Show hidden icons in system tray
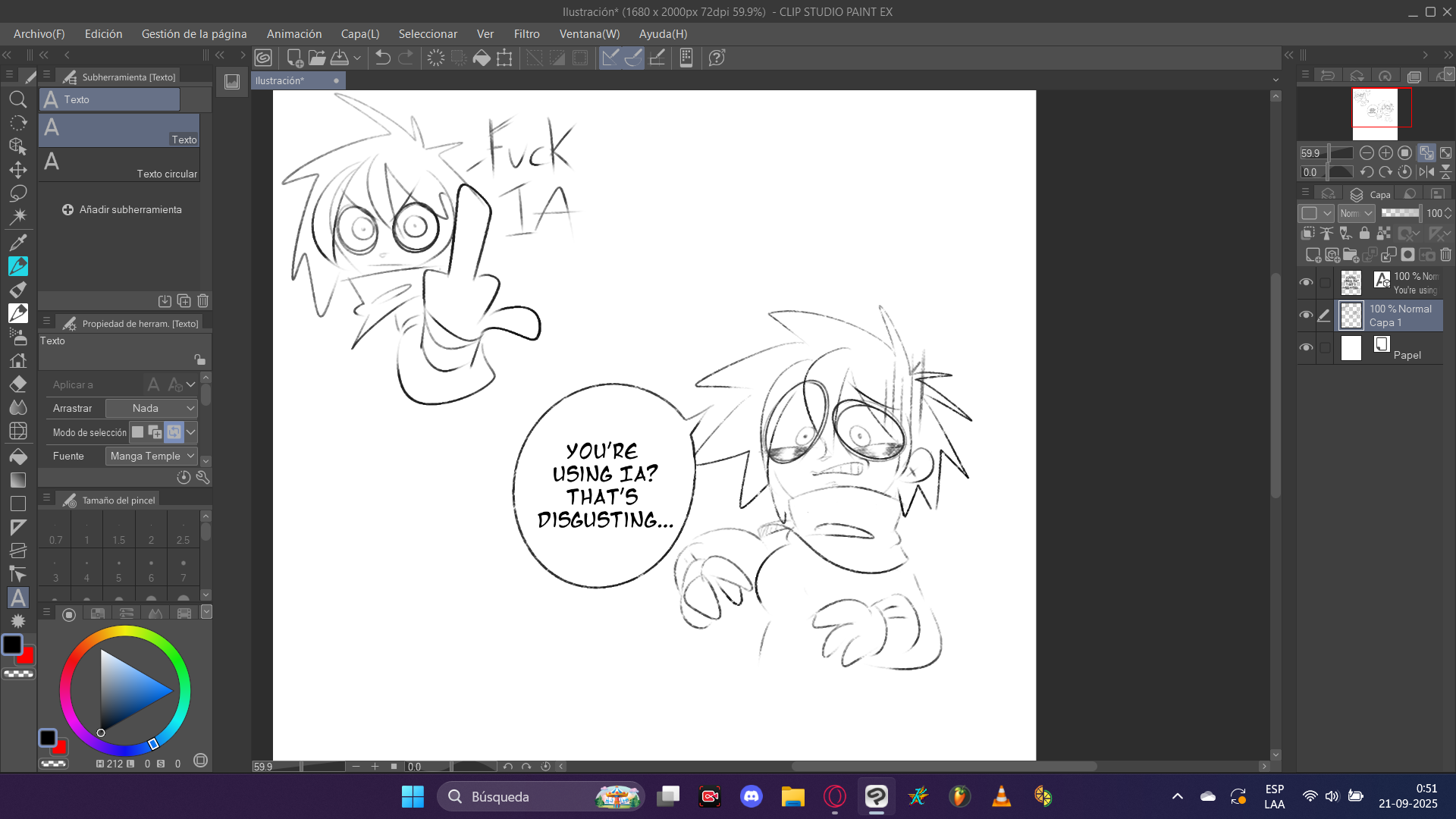The image size is (1456, 819). point(1177,796)
